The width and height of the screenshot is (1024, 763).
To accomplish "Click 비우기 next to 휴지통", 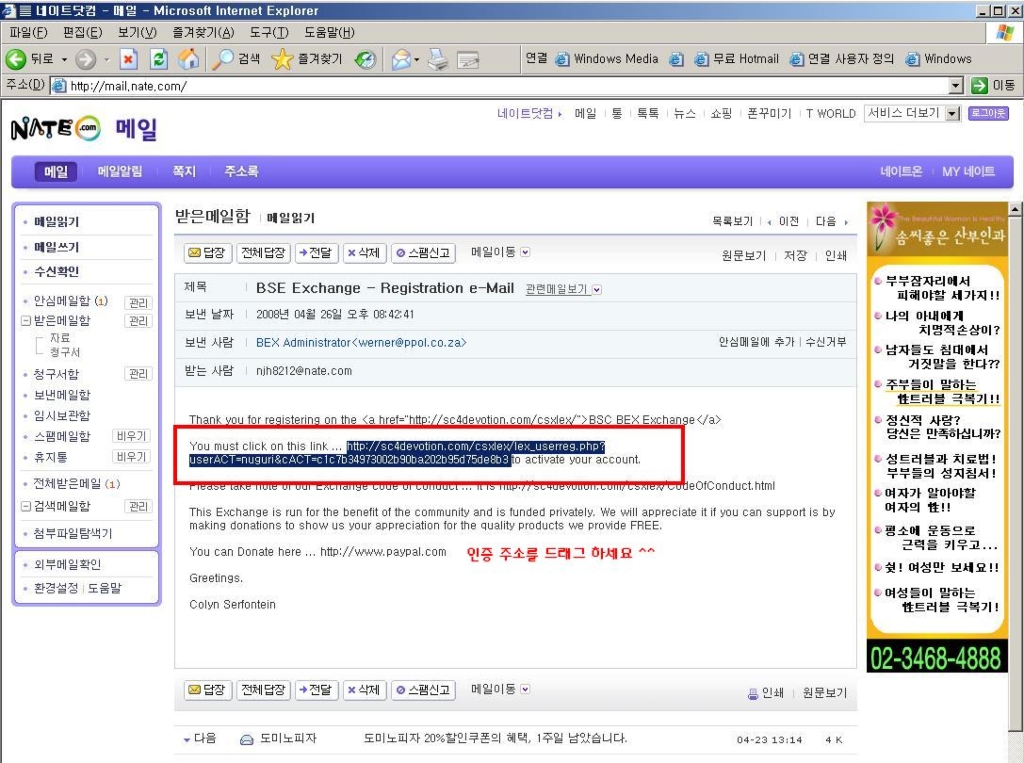I will click(x=131, y=457).
